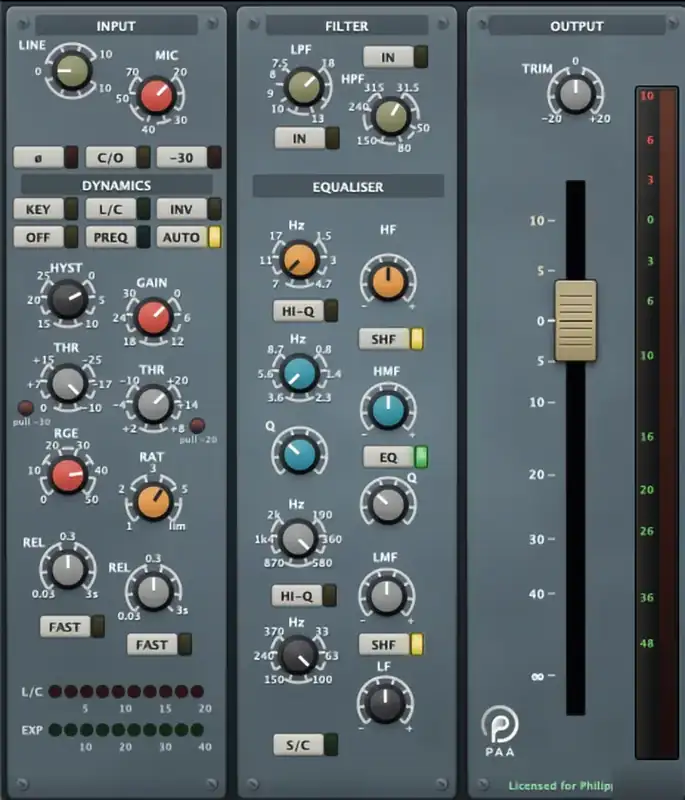Viewport: 685px width, 800px height.
Task: Click the LMF Hz knob marked 2k to 190
Action: (x=299, y=539)
